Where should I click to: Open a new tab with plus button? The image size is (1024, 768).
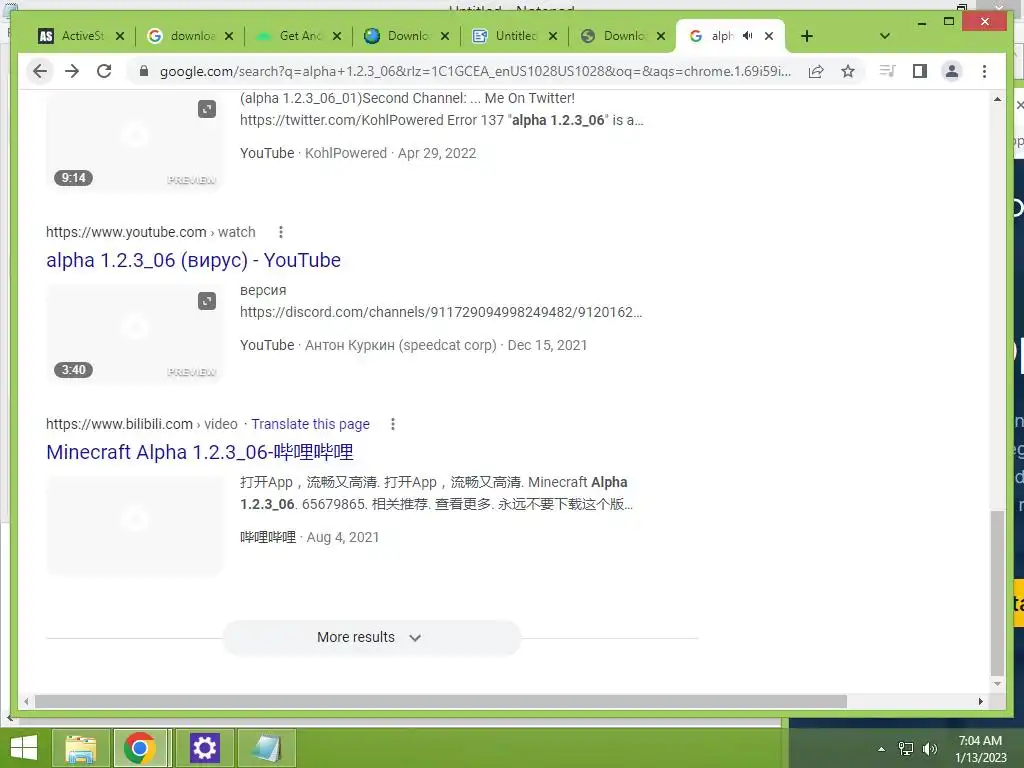(807, 36)
